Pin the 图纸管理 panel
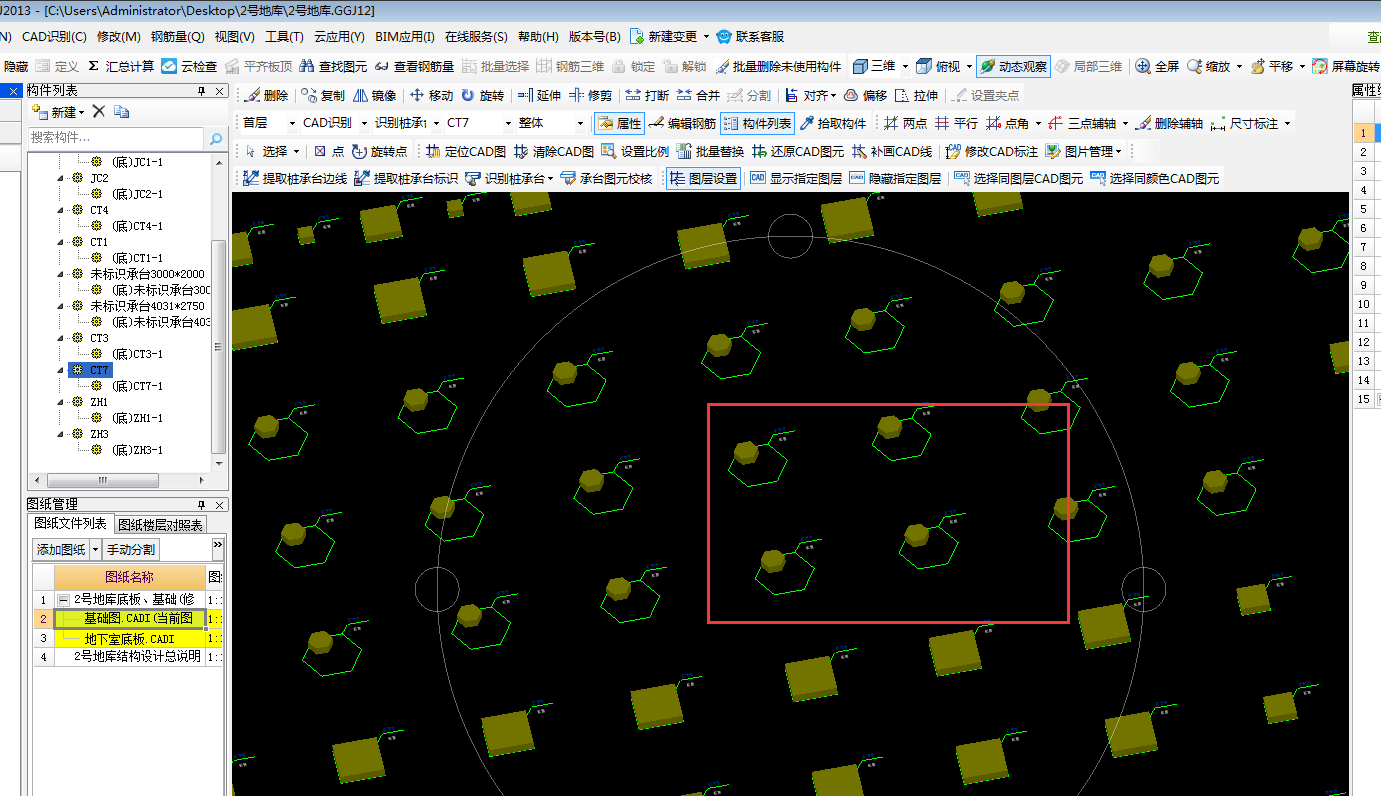The width and height of the screenshot is (1381, 796). click(x=202, y=505)
